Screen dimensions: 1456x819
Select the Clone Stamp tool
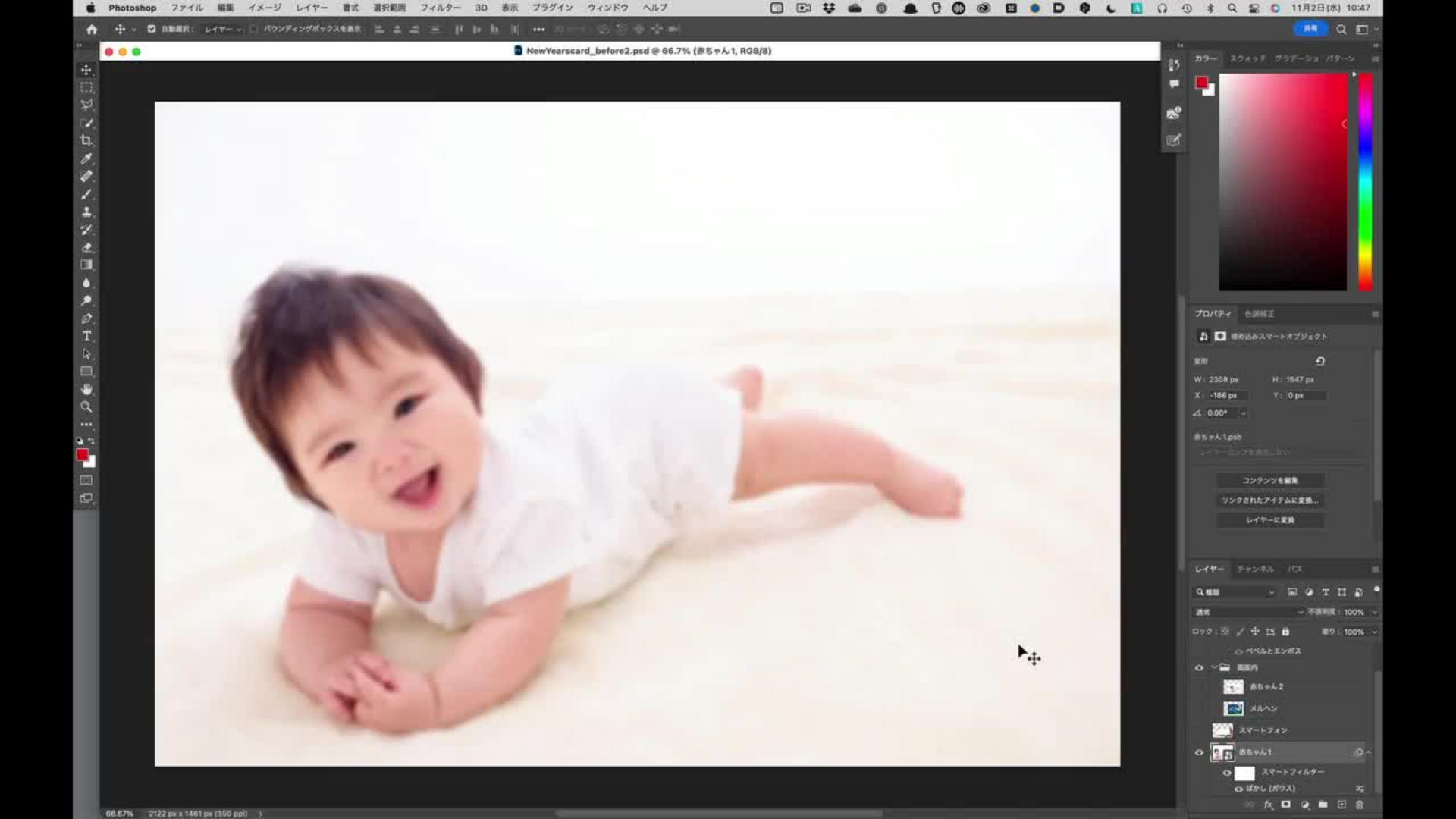point(86,212)
